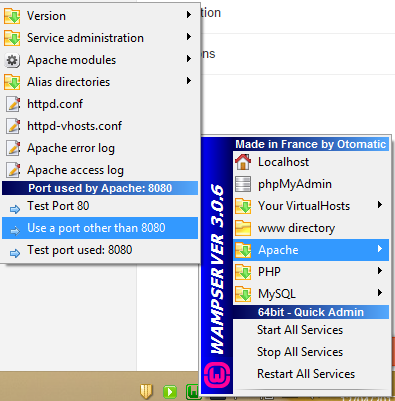Click the PHP folder icon

click(243, 272)
